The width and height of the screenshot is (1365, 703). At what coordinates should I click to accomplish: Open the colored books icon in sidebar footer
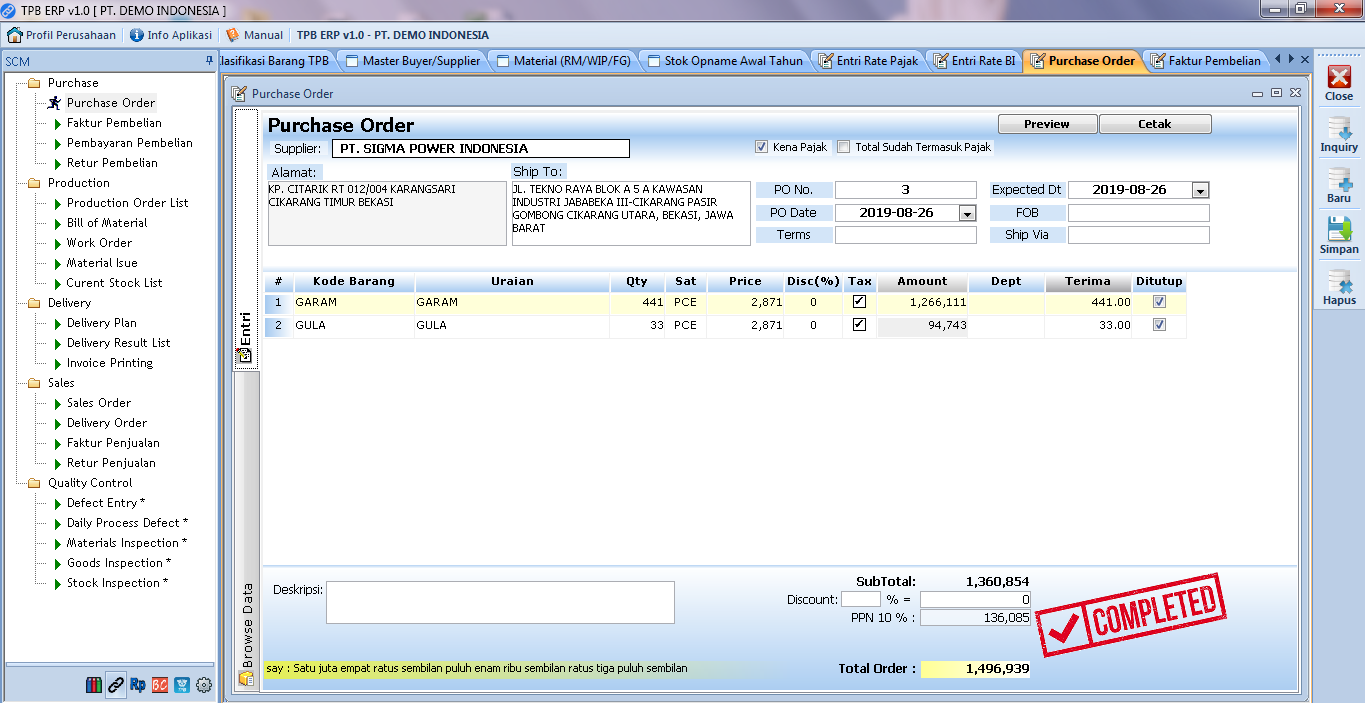94,685
